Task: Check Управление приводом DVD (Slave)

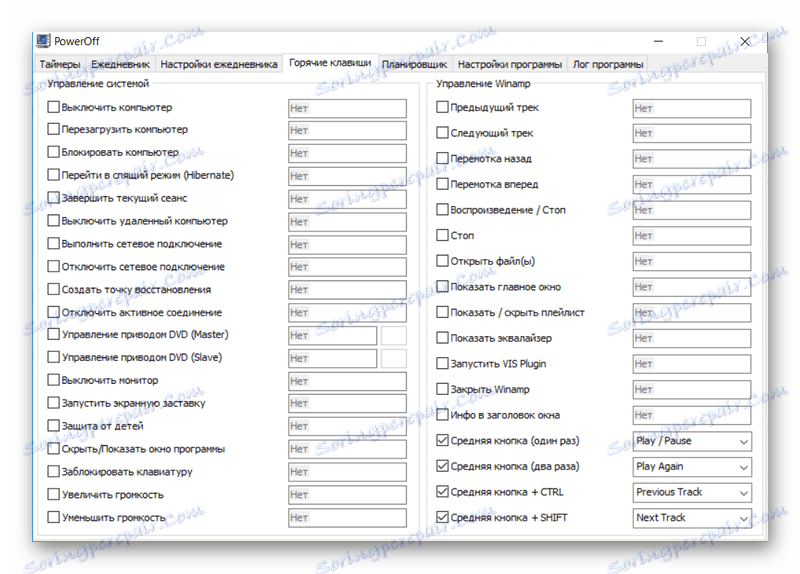Action: (54, 357)
